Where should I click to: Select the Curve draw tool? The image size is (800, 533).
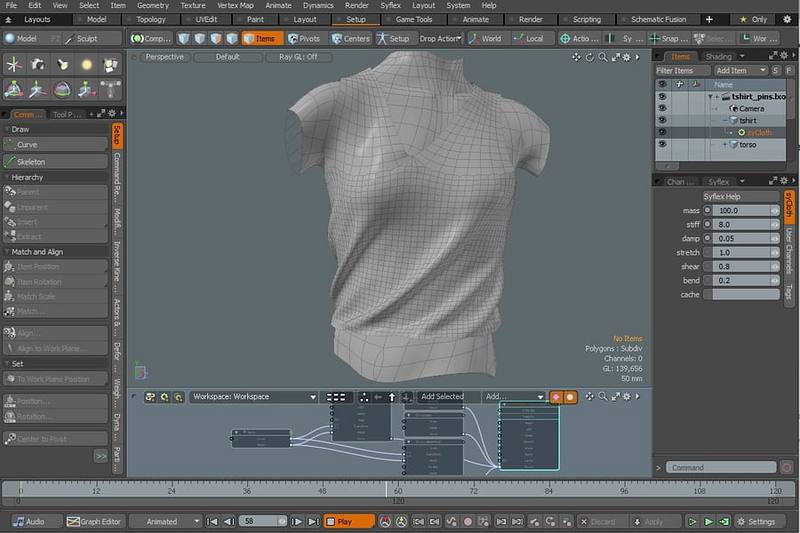coord(56,144)
